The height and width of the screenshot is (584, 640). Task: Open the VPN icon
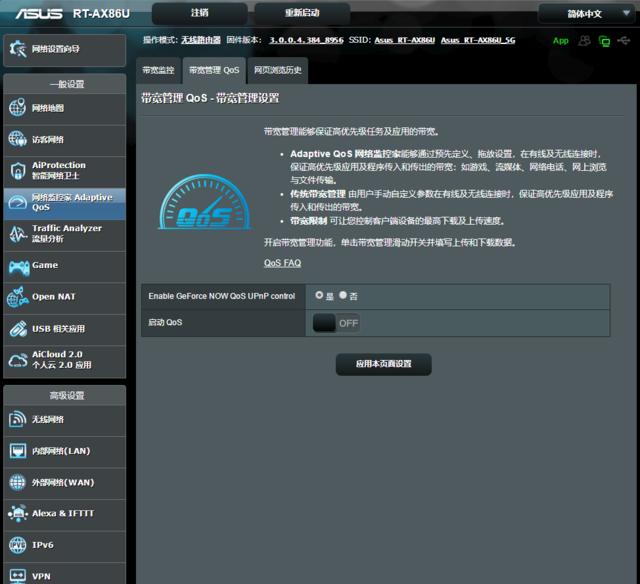(x=18, y=575)
